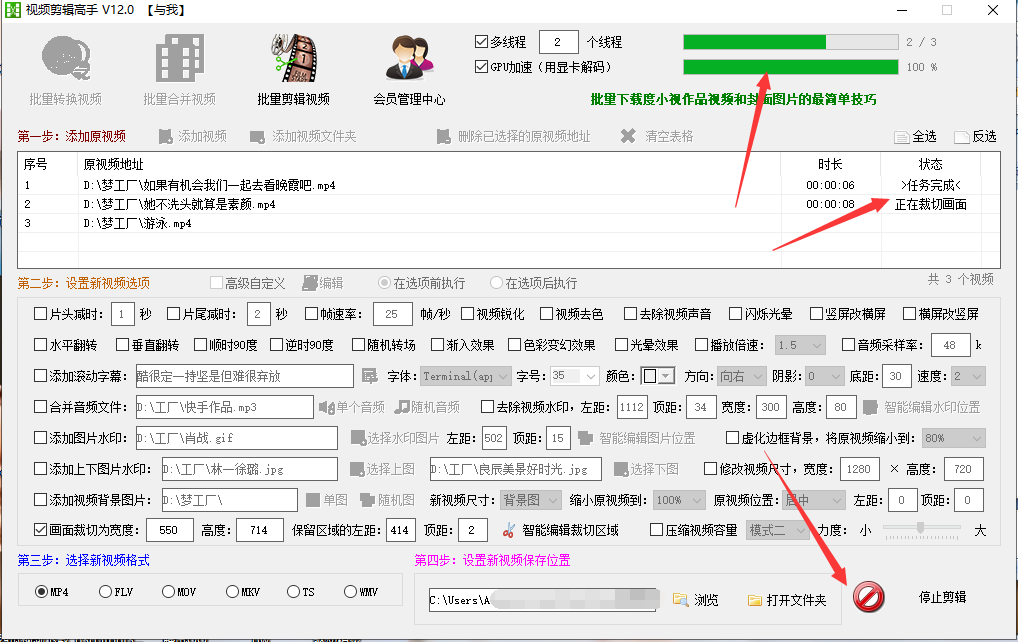Click the thread count input field
Image resolution: width=1018 pixels, height=642 pixels.
click(558, 42)
